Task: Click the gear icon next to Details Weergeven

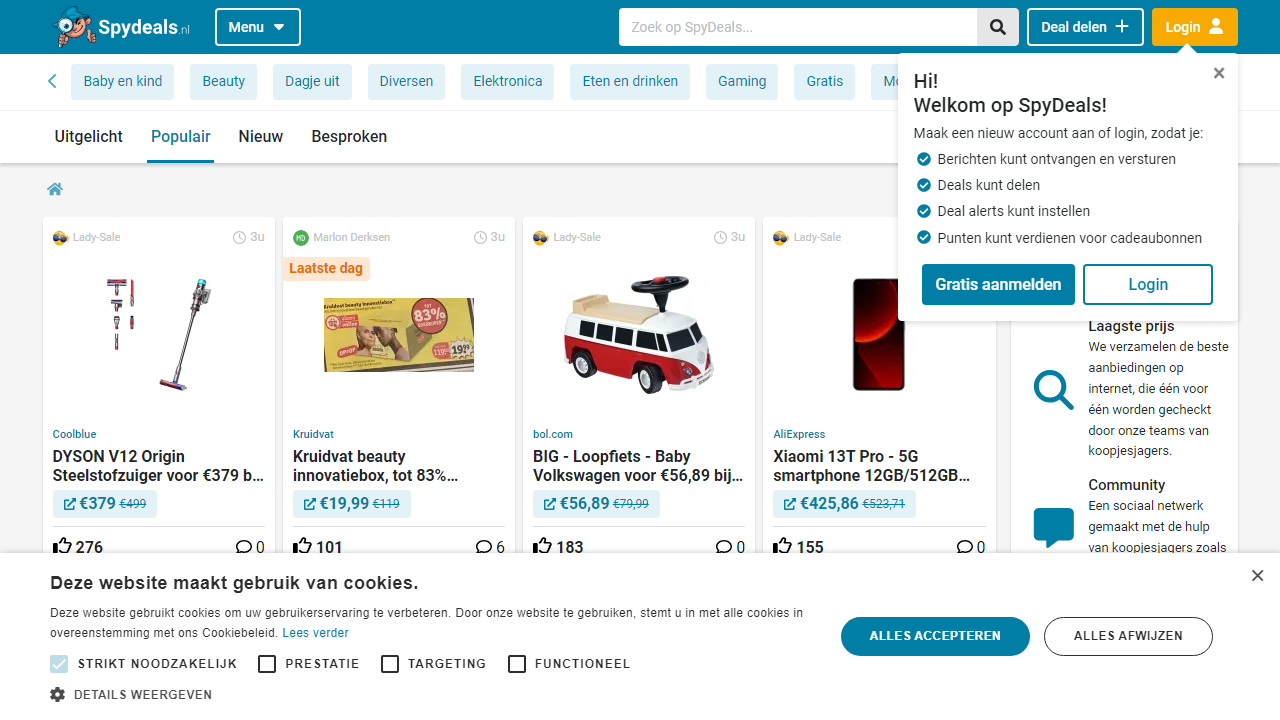Action: (57, 694)
